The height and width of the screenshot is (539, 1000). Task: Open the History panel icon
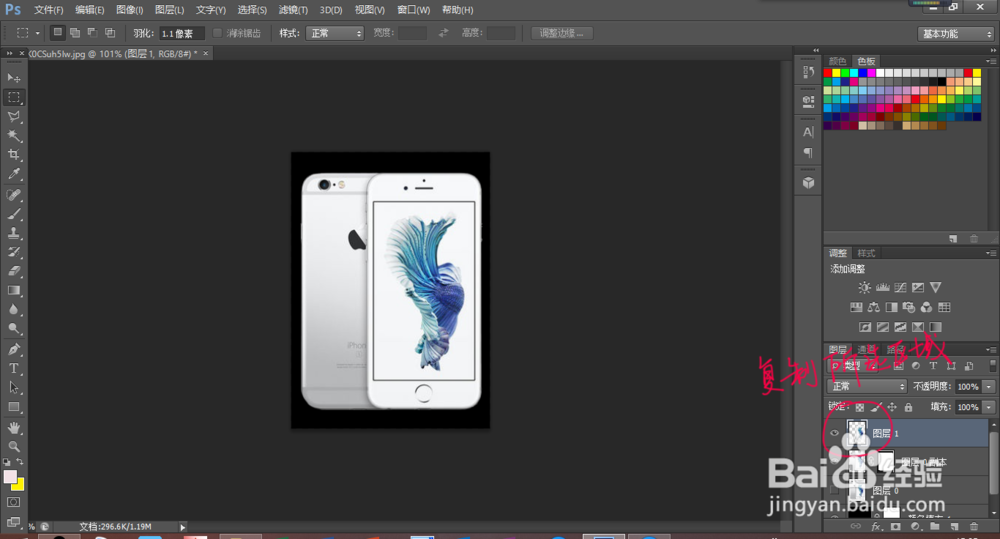[x=808, y=72]
